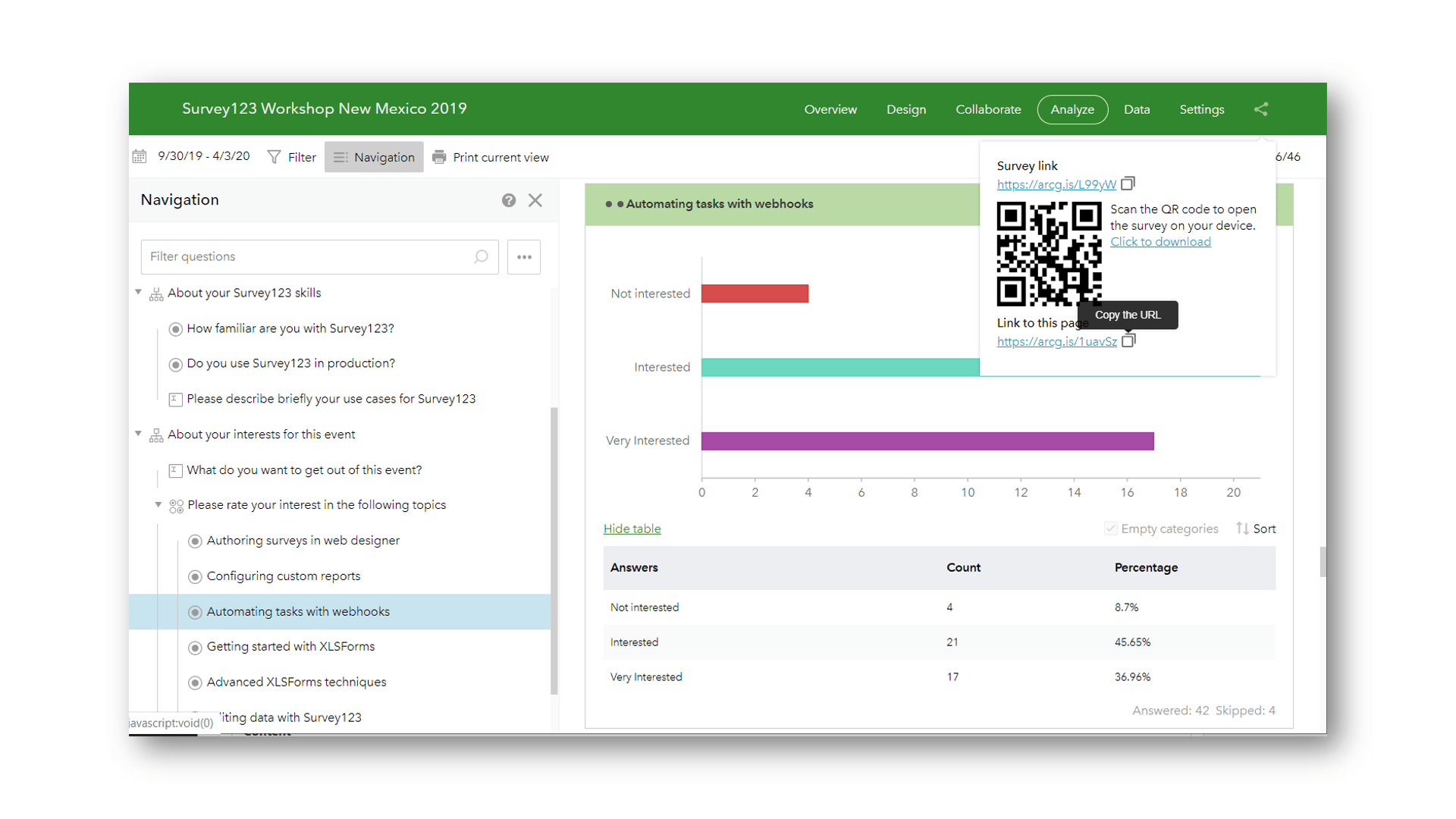The height and width of the screenshot is (819, 1456).
Task: Copy the survey link URL icon
Action: (1128, 184)
